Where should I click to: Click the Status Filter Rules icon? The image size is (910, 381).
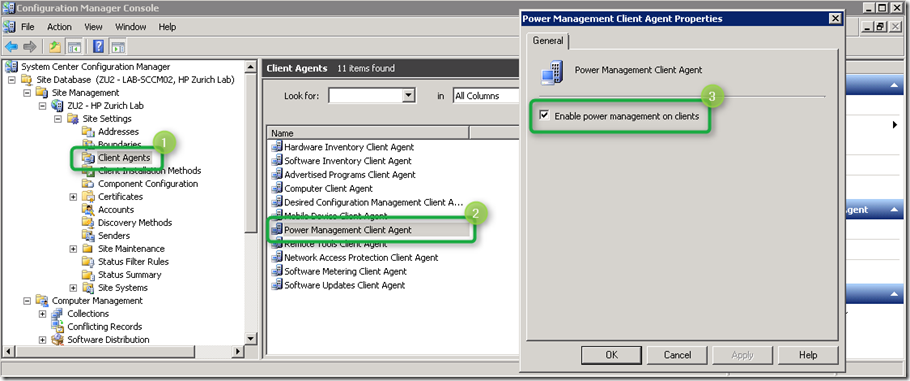pos(88,261)
